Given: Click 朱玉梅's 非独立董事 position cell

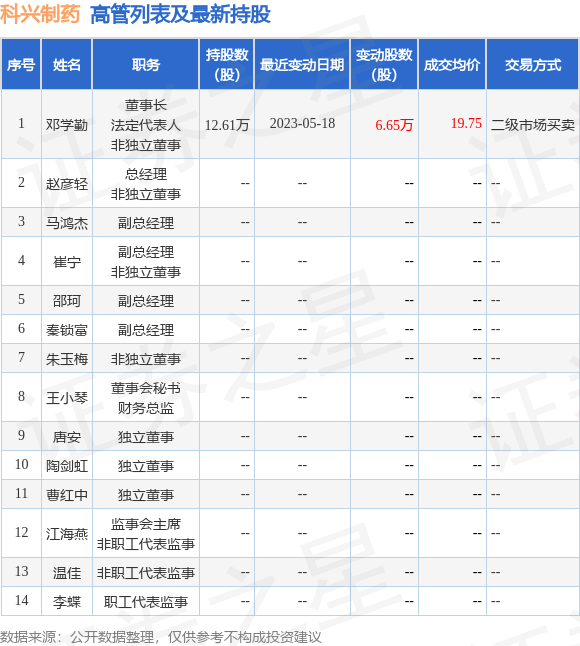Looking at the screenshot, I should point(146,358).
